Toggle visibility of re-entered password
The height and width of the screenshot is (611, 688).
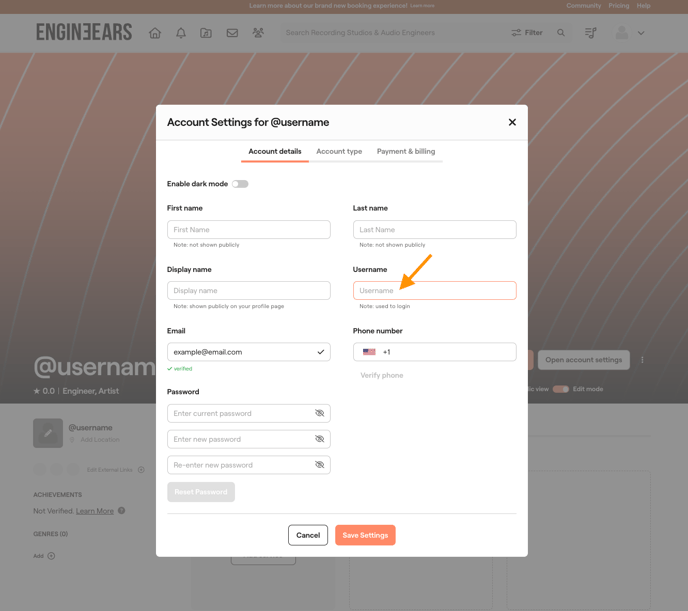point(320,465)
